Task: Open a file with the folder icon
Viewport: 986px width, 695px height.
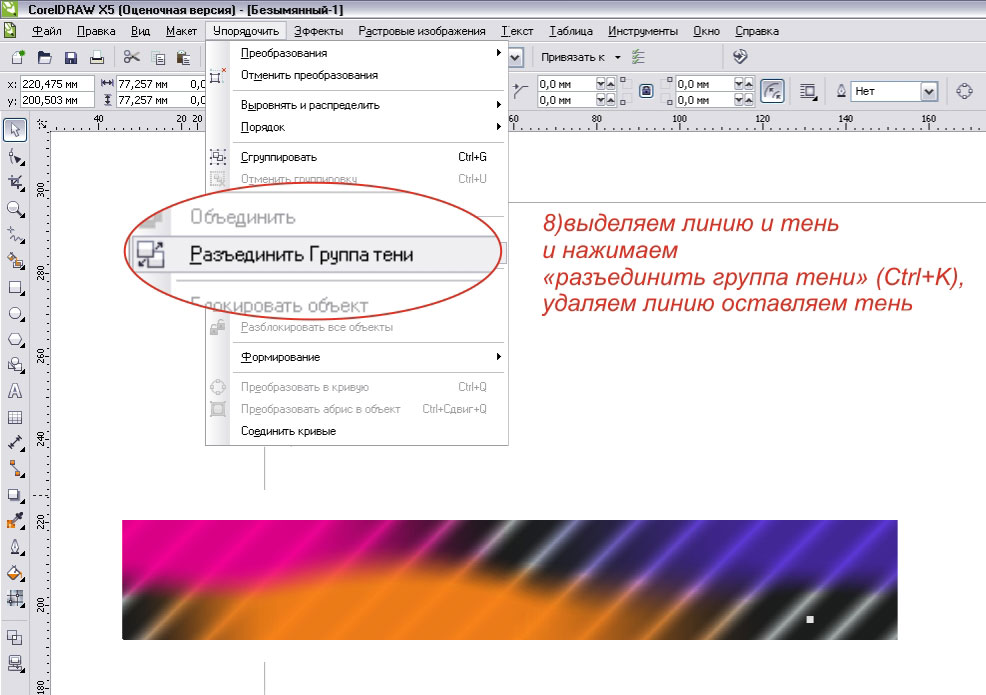Action: click(44, 57)
